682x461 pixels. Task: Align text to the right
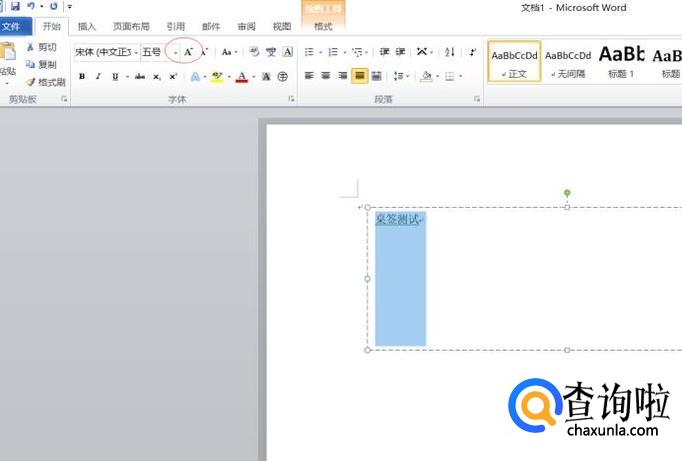point(343,76)
